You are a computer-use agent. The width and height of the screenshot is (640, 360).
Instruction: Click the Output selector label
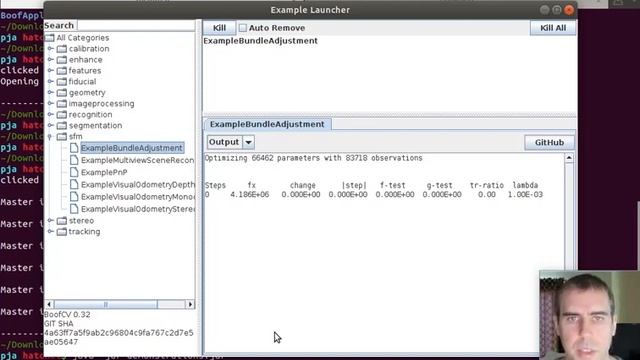224,142
